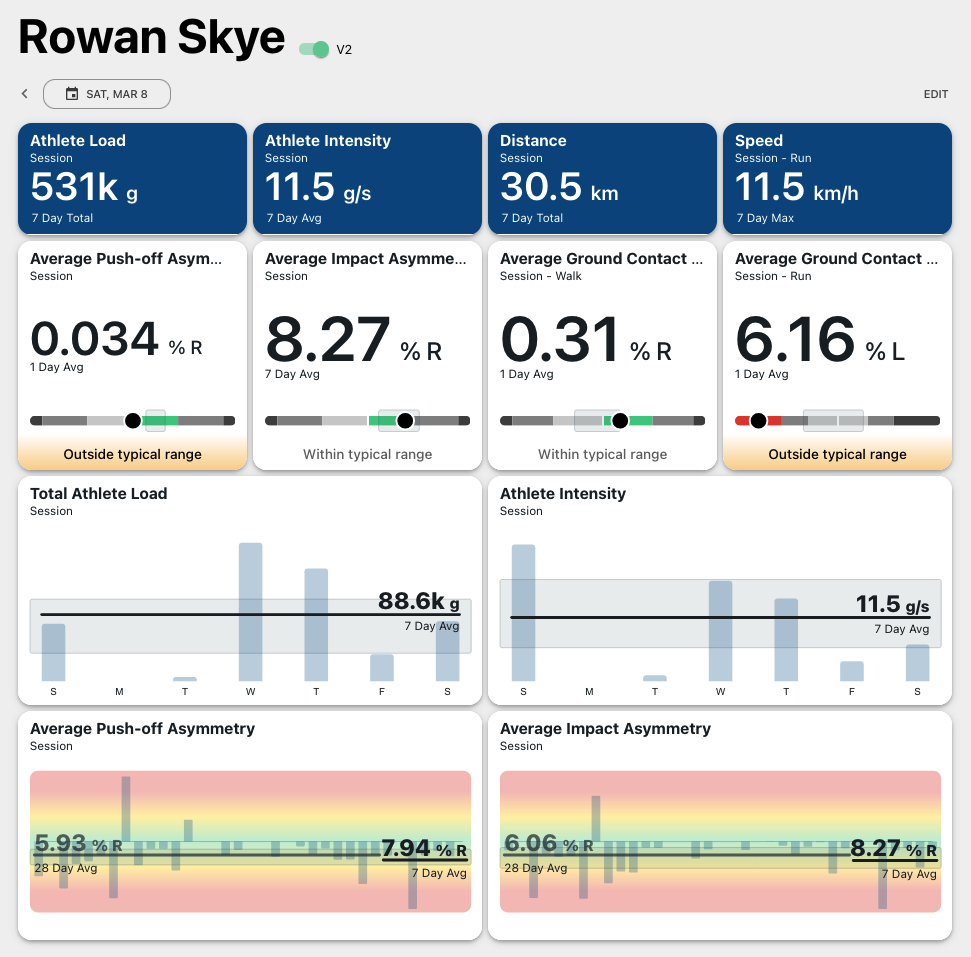Image resolution: width=971 pixels, height=957 pixels.
Task: Click Outside typical range under Push-off Asymmetry
Action: 133,454
